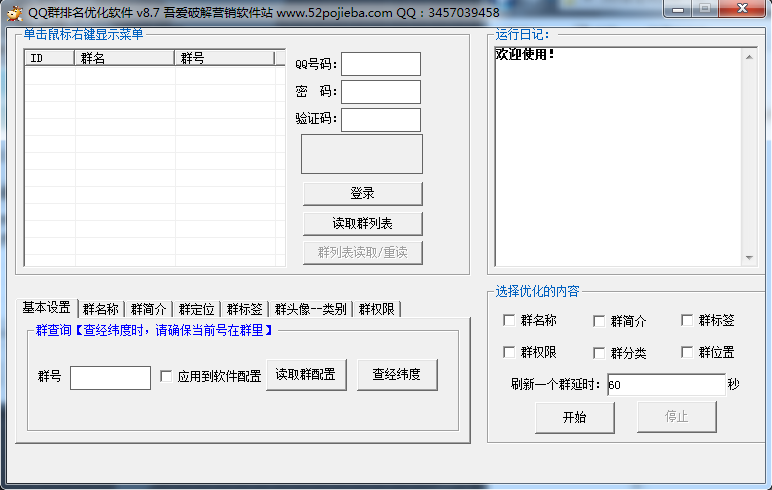This screenshot has width=772, height=490.
Task: Open the 群头像--类别 tab
Action: tap(311, 309)
